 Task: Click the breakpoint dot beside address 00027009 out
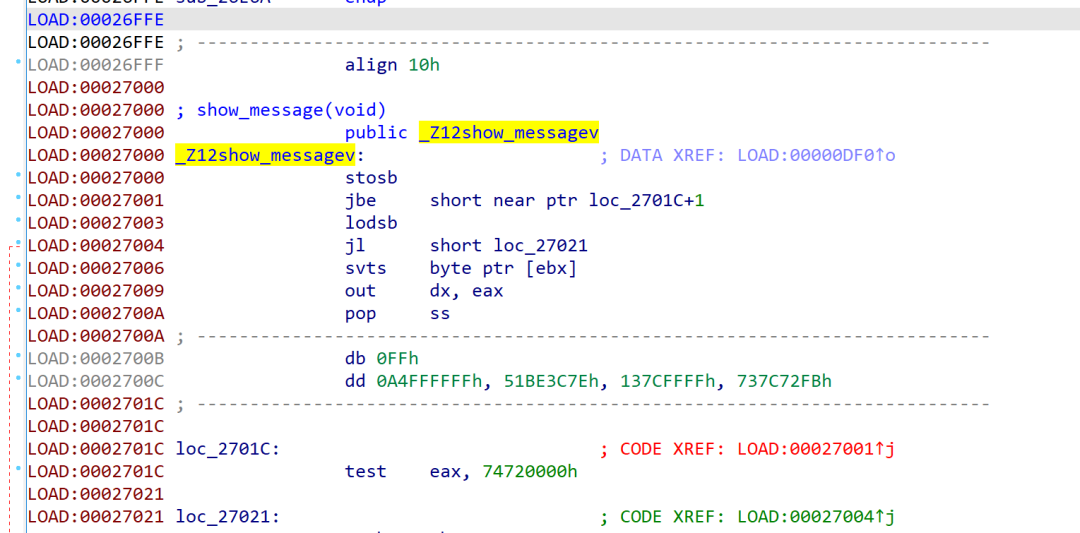click(x=18, y=289)
